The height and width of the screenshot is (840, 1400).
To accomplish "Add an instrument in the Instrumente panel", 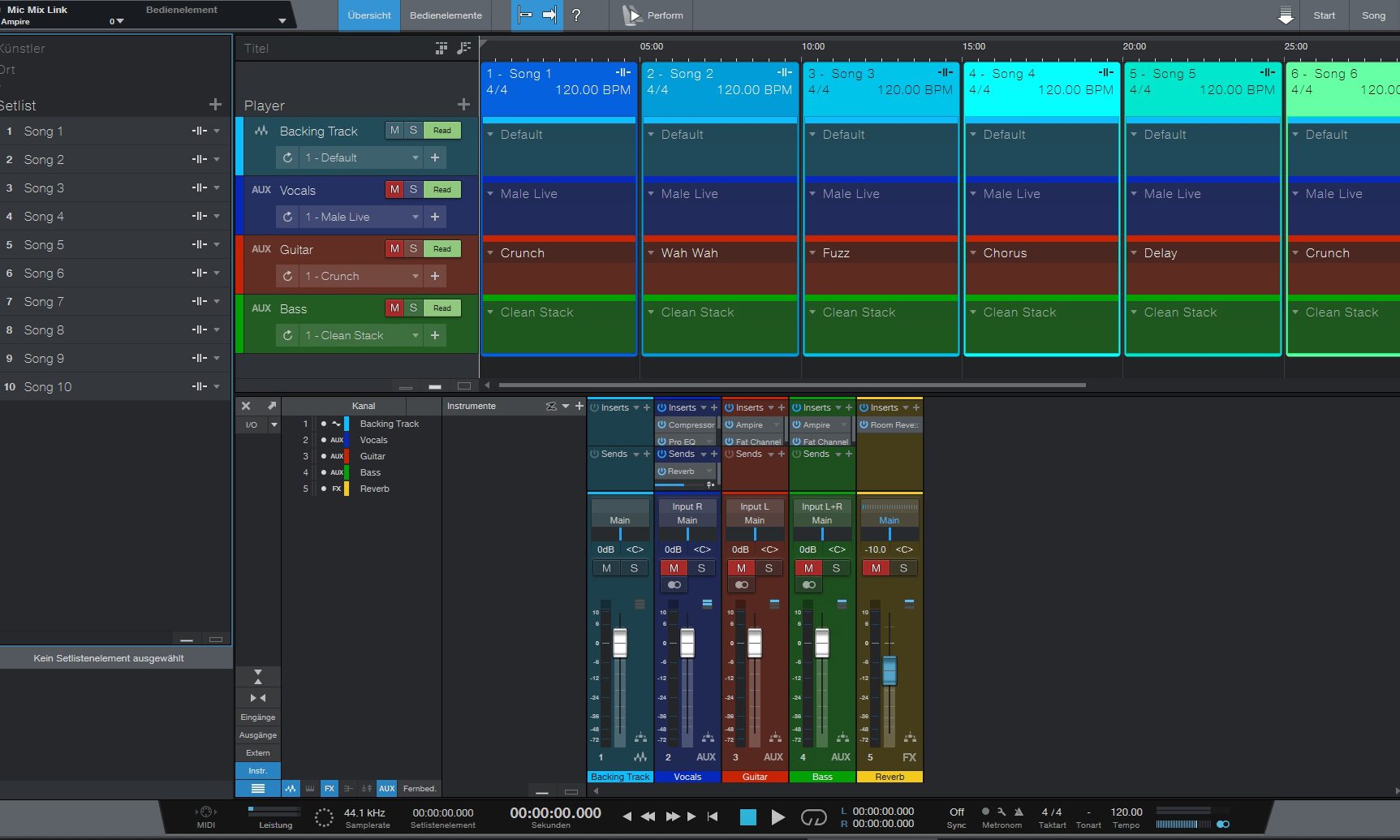I will [579, 406].
